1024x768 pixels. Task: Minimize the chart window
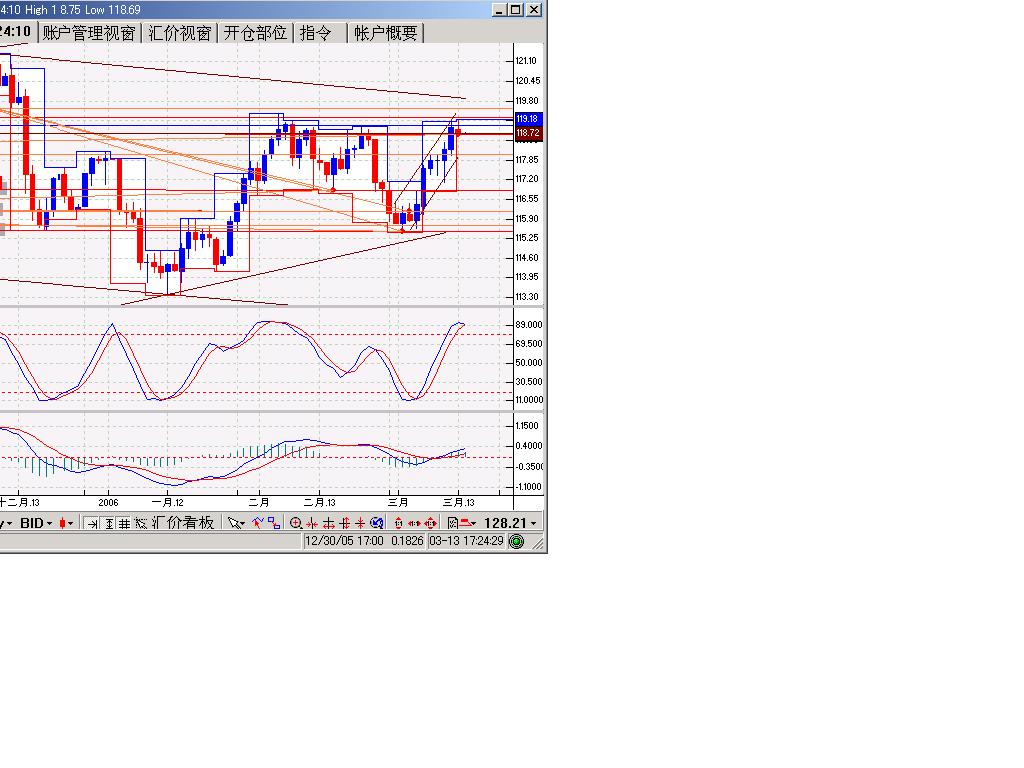point(499,10)
